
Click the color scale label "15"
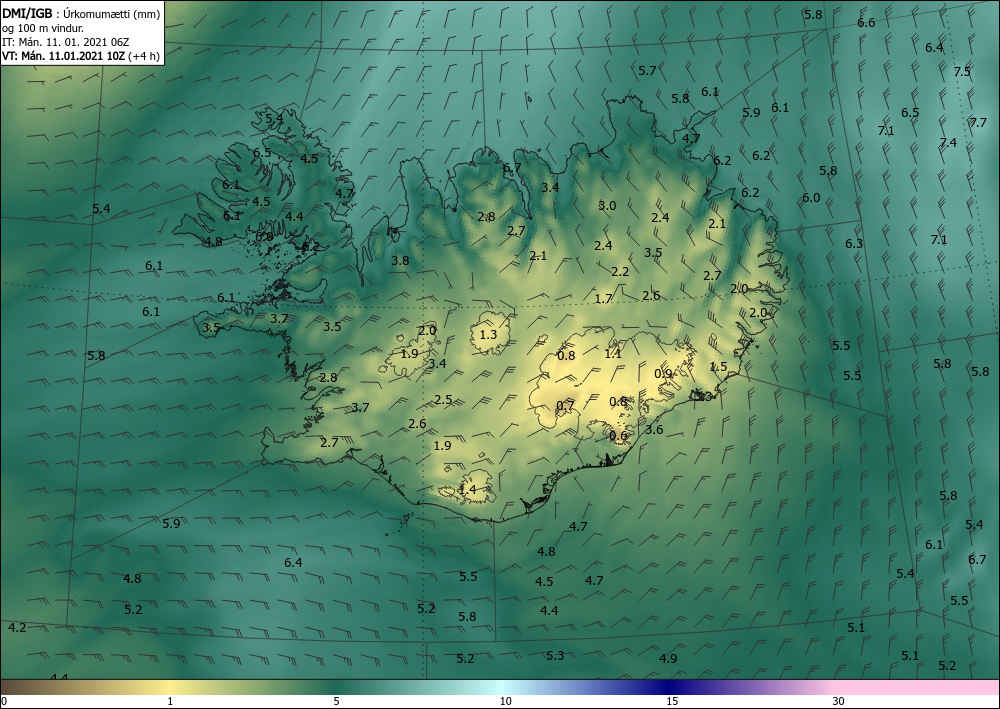672,701
